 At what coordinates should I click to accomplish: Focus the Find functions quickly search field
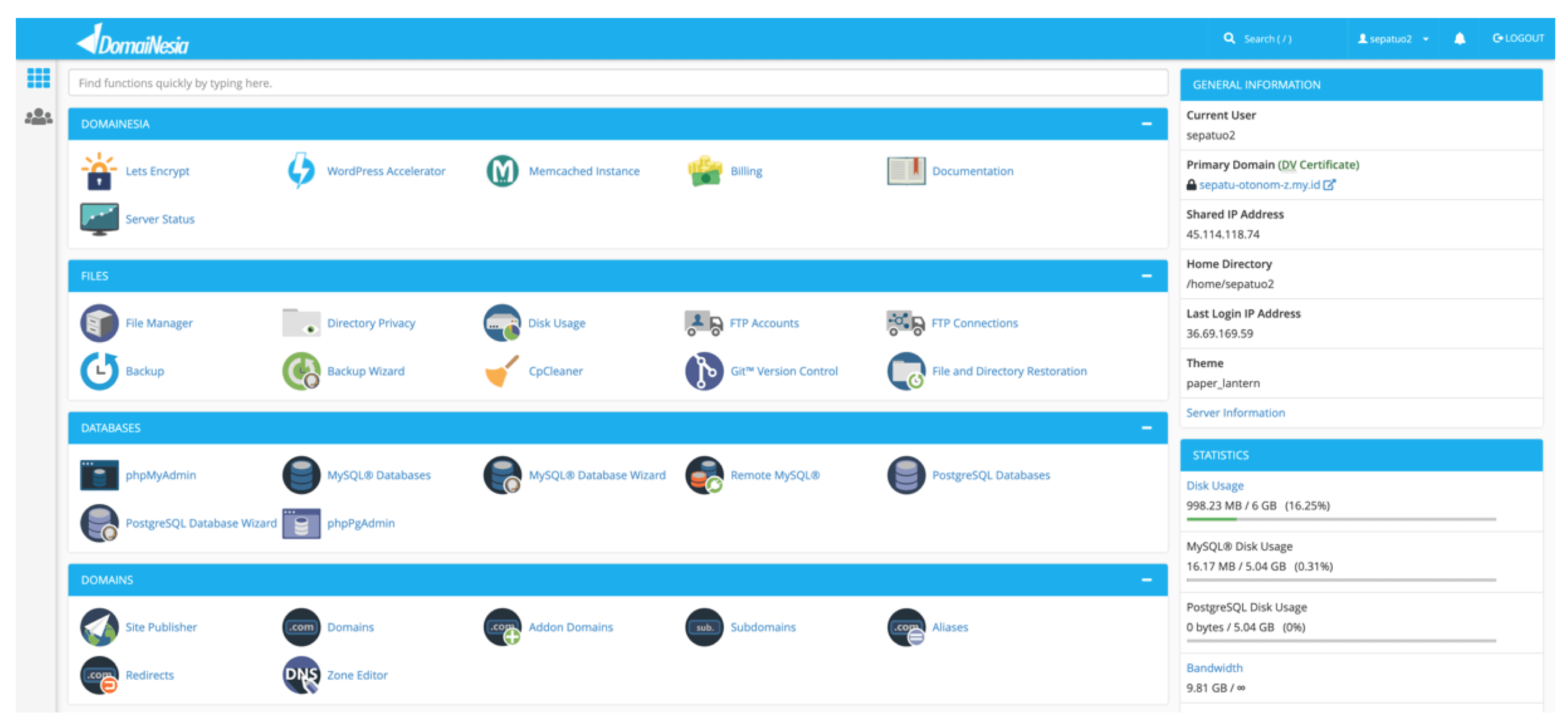(x=617, y=83)
